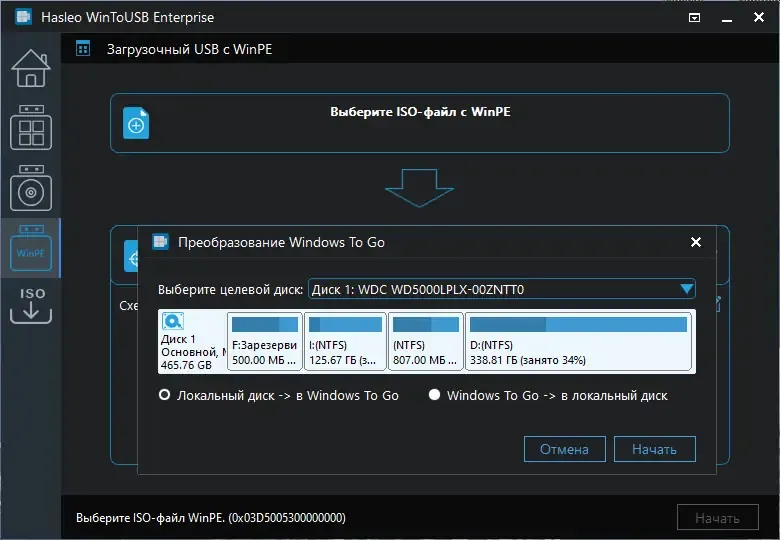
Task: Click the Disk 1 drive icon
Action: coord(173,321)
